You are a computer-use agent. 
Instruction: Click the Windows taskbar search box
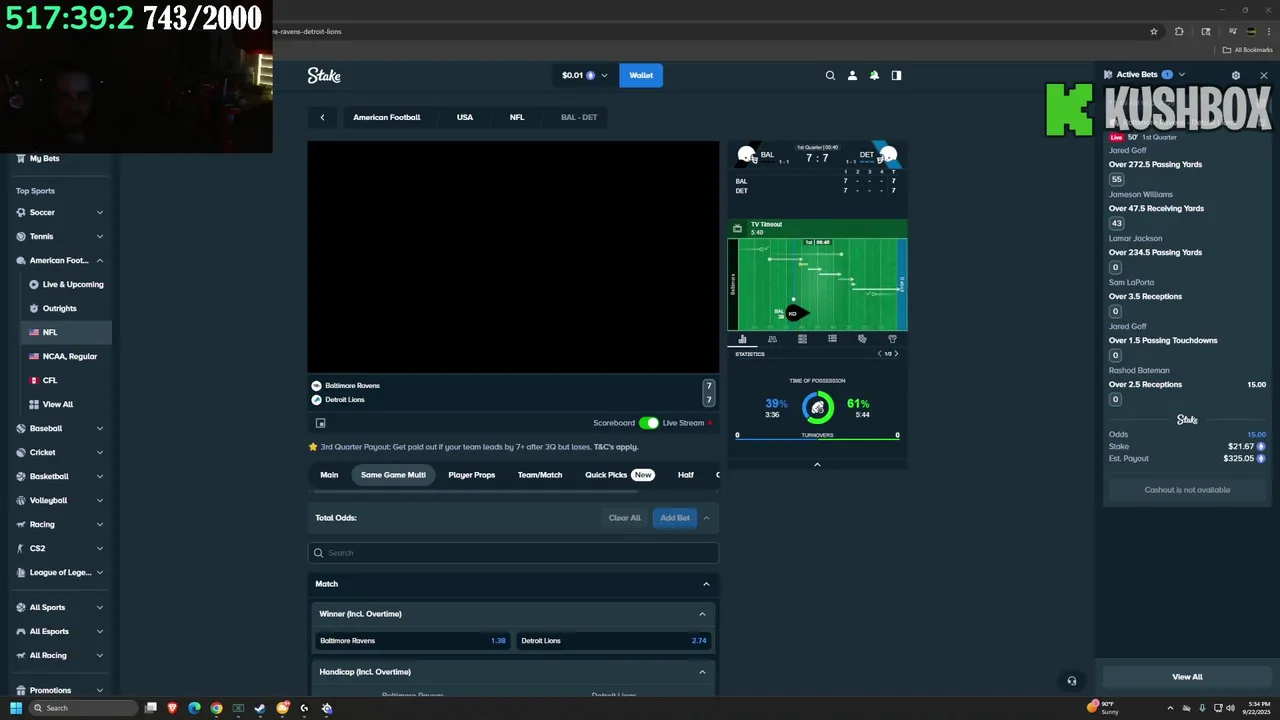point(83,708)
